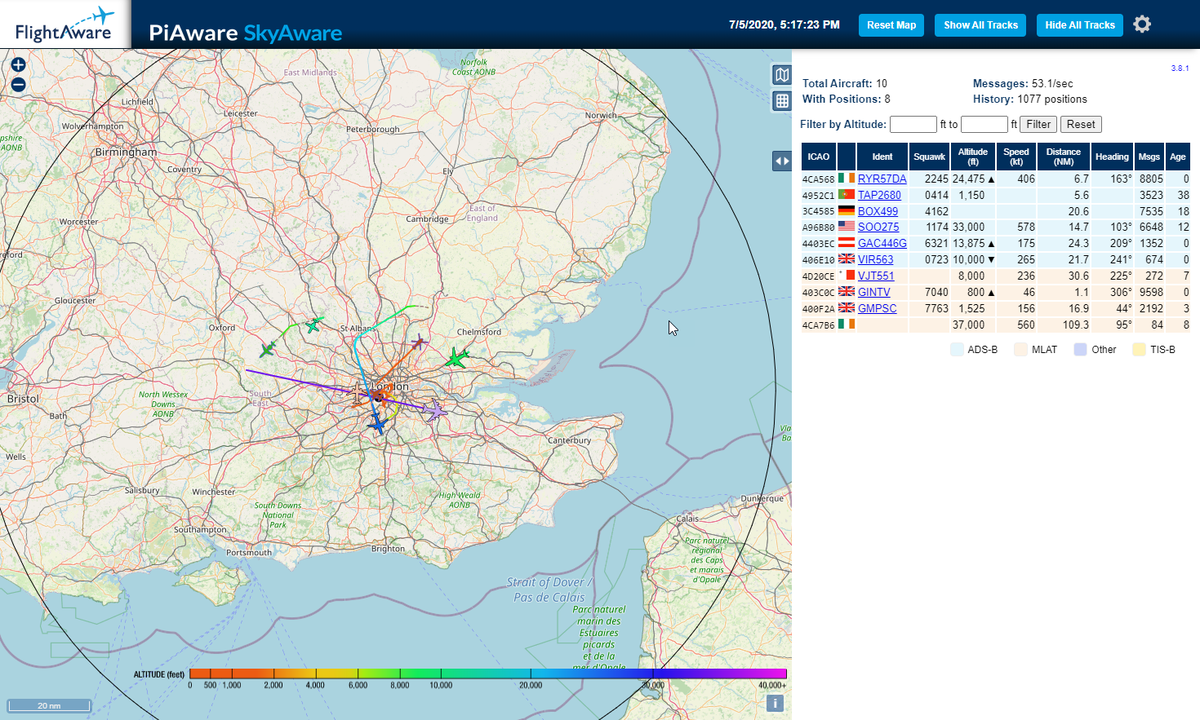Open the GAC446G flight link
This screenshot has width=1200, height=720.
click(882, 243)
